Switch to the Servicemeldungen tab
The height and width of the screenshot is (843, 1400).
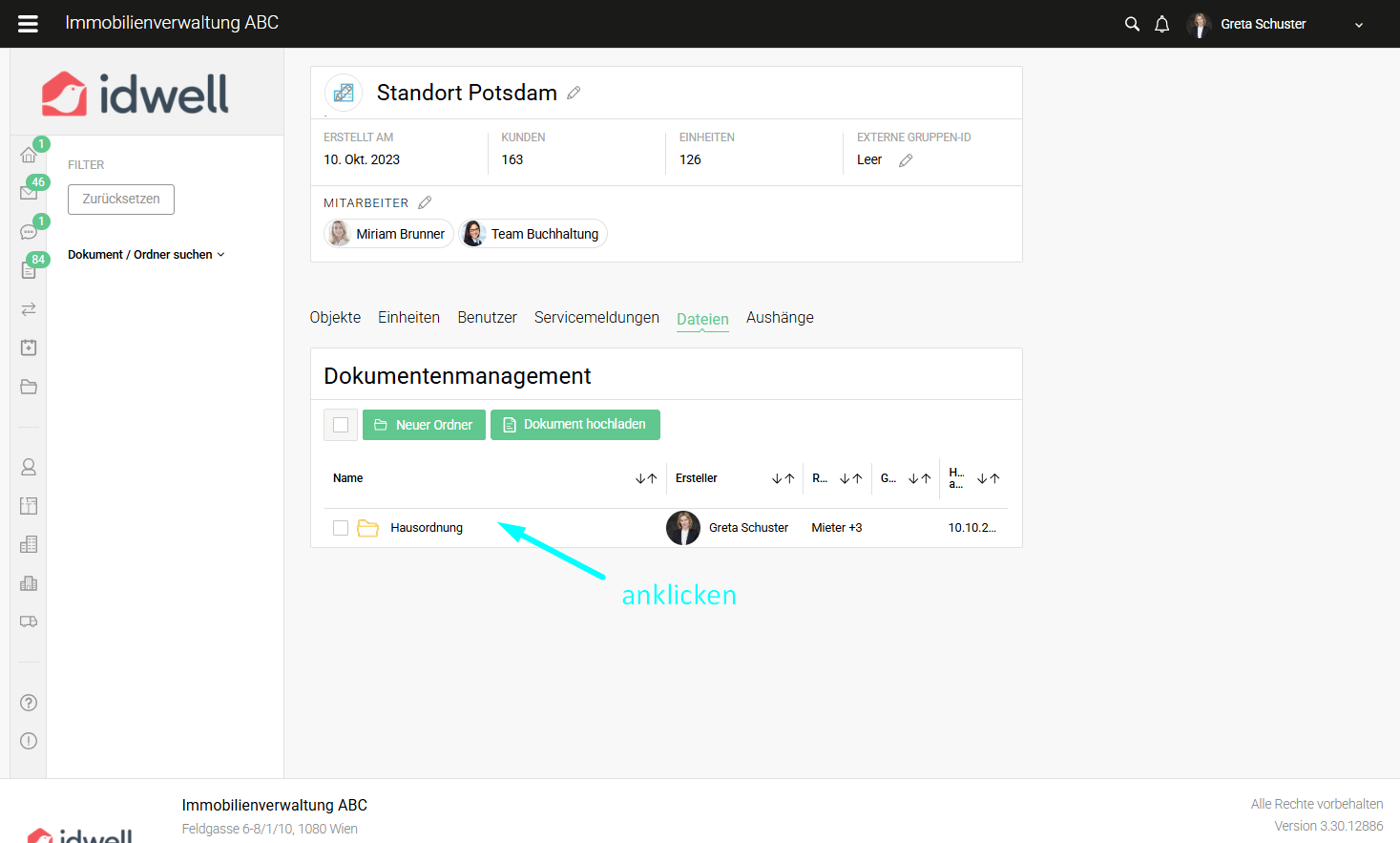pyautogui.click(x=596, y=317)
